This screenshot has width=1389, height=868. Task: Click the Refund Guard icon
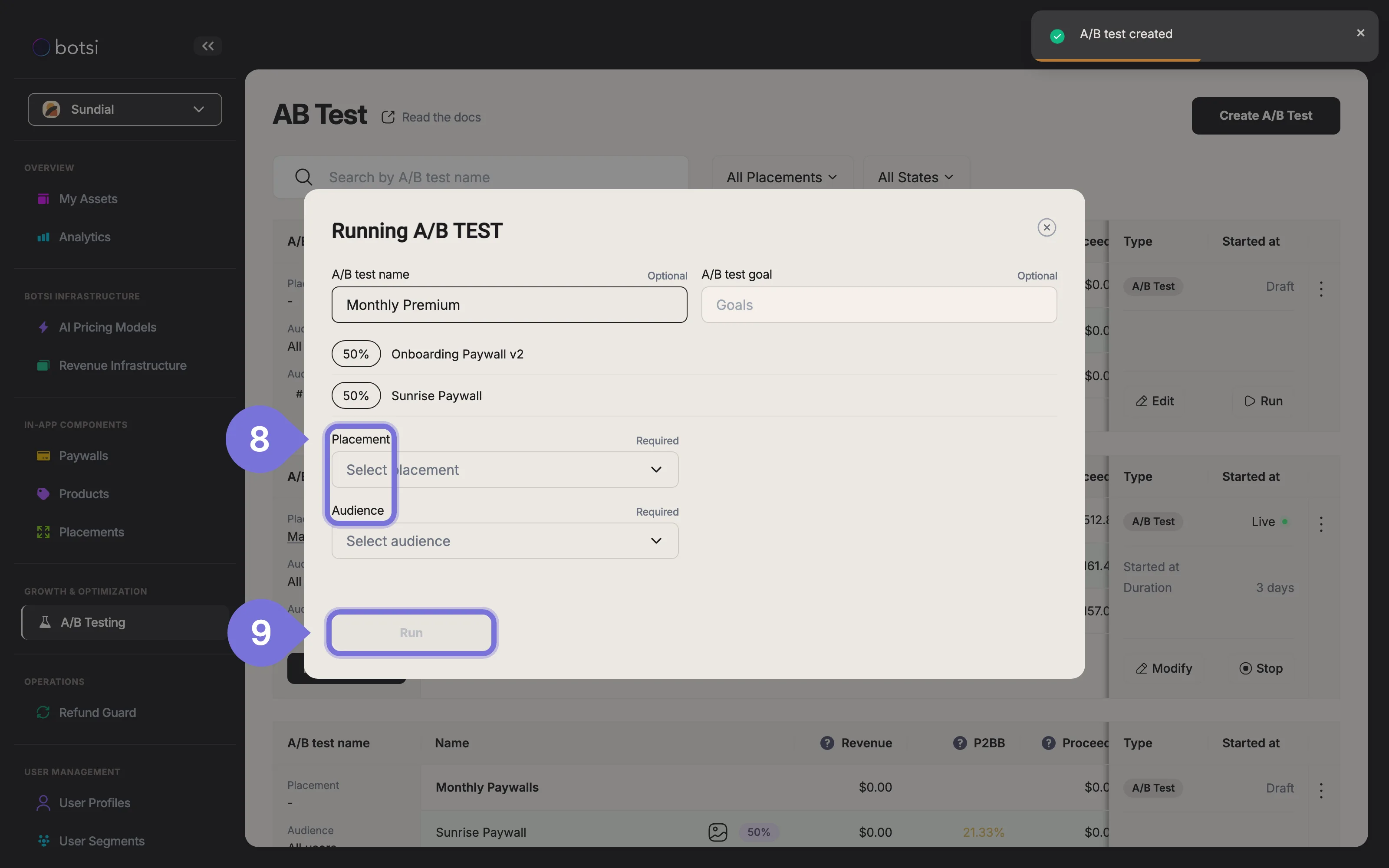43,713
